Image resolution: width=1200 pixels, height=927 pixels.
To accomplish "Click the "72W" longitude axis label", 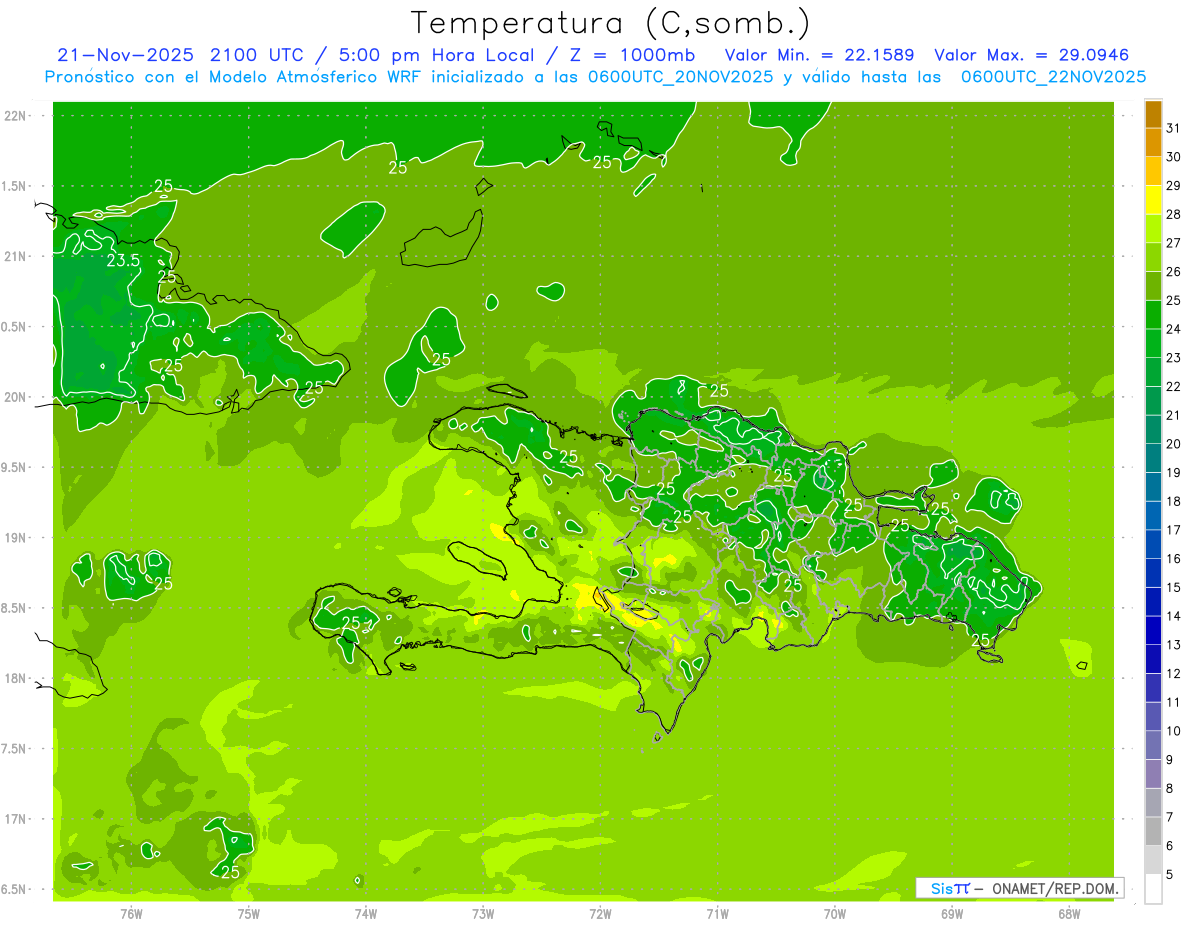I will (600, 914).
